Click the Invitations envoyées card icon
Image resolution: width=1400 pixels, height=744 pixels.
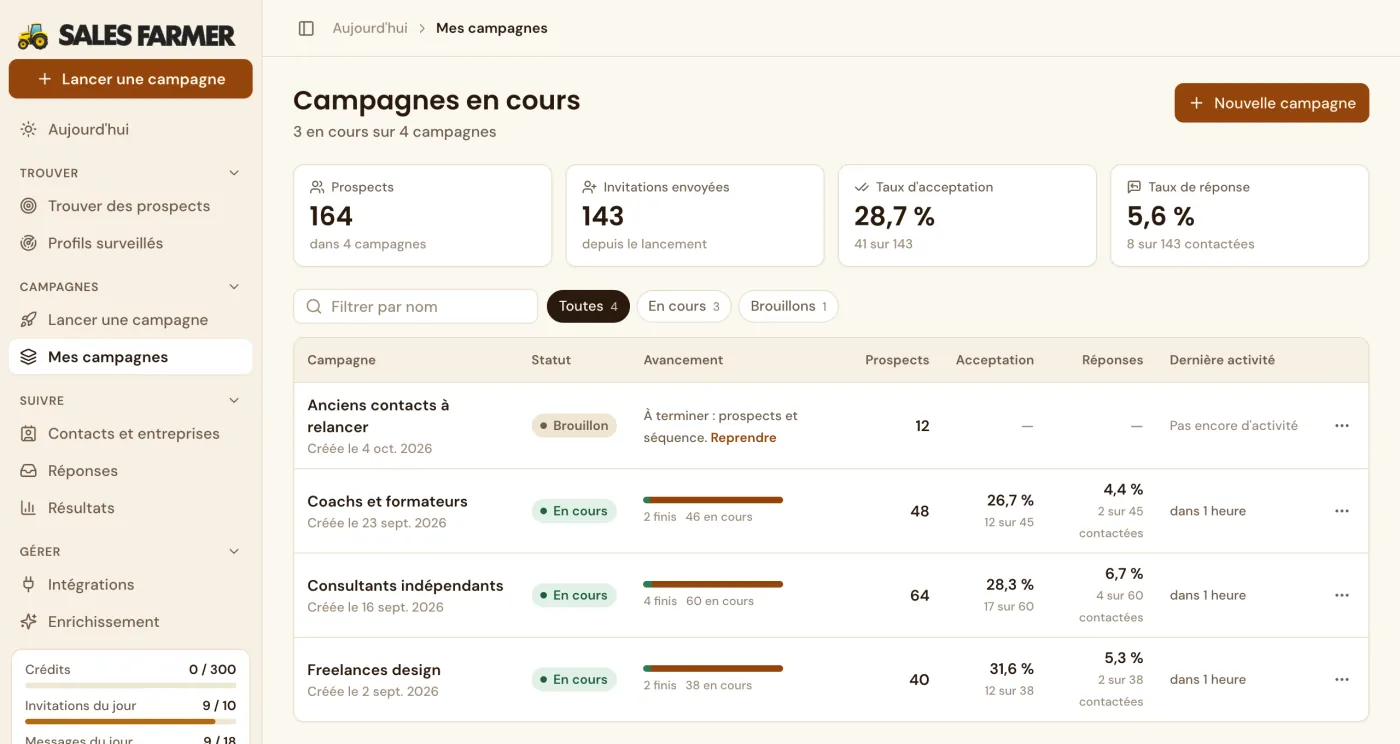(590, 187)
